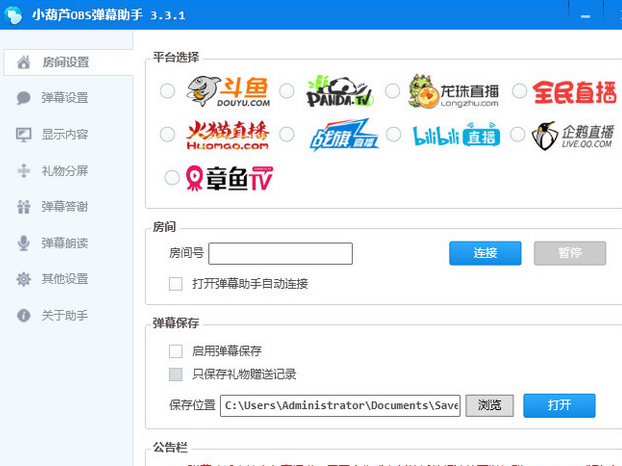Screen dimensions: 622x466
Task: Click the microphone icon beside 弹幕朗读
Action: click(x=23, y=243)
